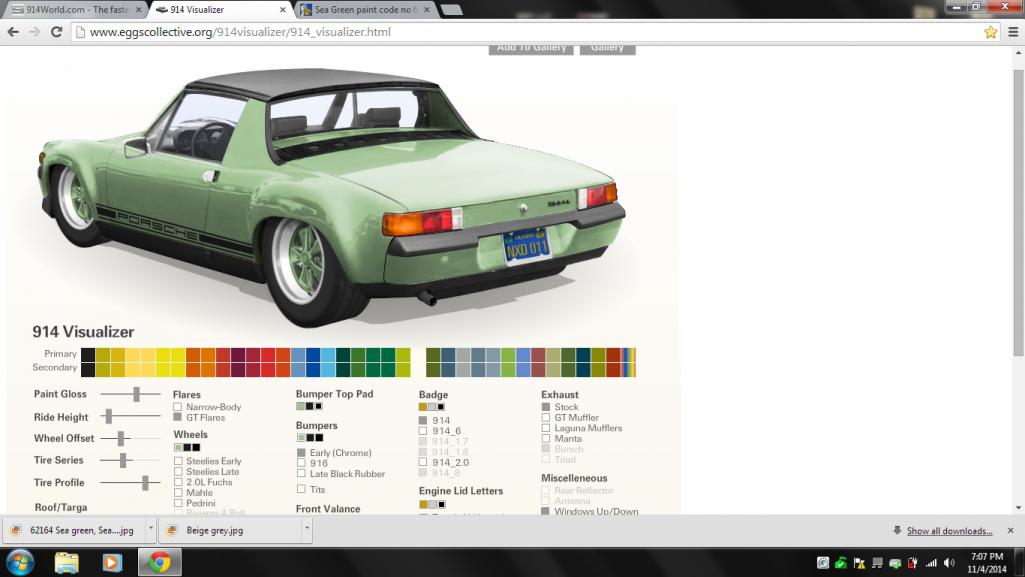This screenshot has width=1025, height=577.
Task: Click the California license plate on the car
Action: pos(527,245)
